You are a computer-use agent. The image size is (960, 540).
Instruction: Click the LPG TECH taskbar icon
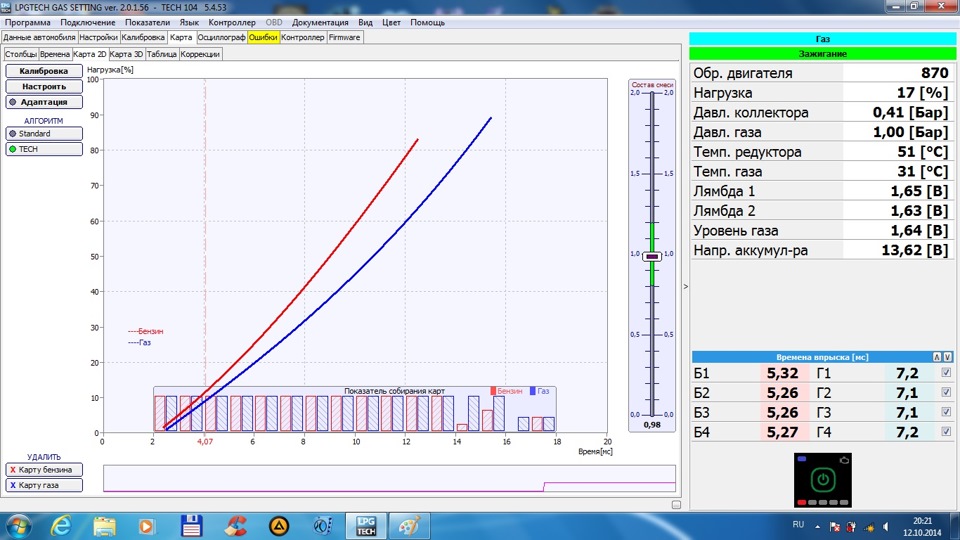click(x=366, y=526)
